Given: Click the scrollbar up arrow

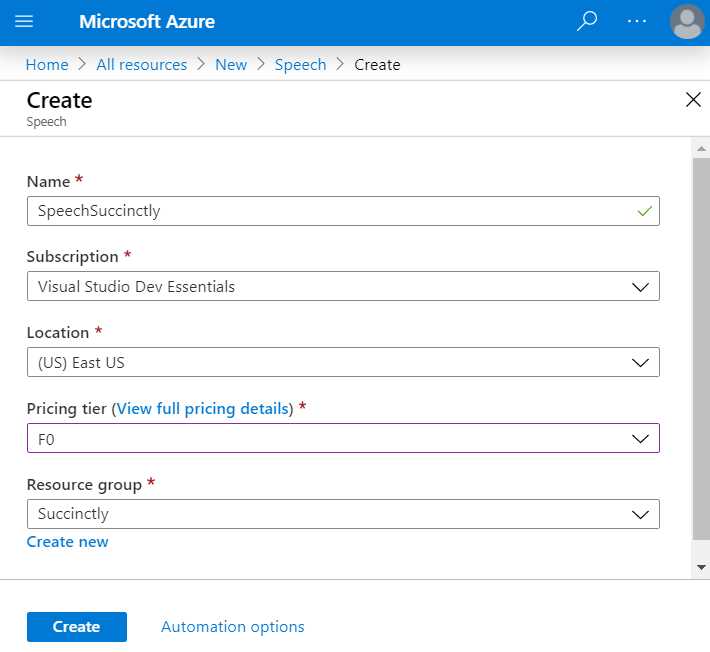Looking at the screenshot, I should tap(701, 149).
